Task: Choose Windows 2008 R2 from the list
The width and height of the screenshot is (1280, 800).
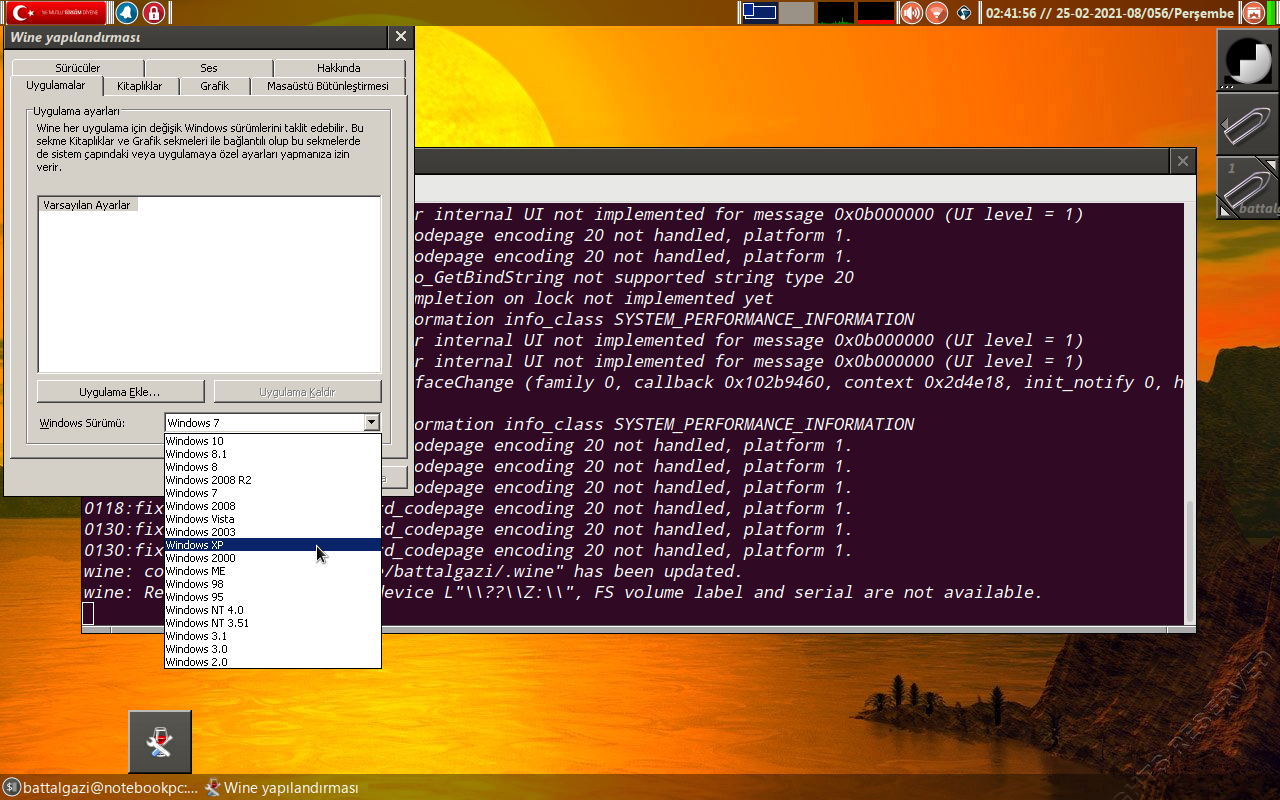Action: point(272,480)
